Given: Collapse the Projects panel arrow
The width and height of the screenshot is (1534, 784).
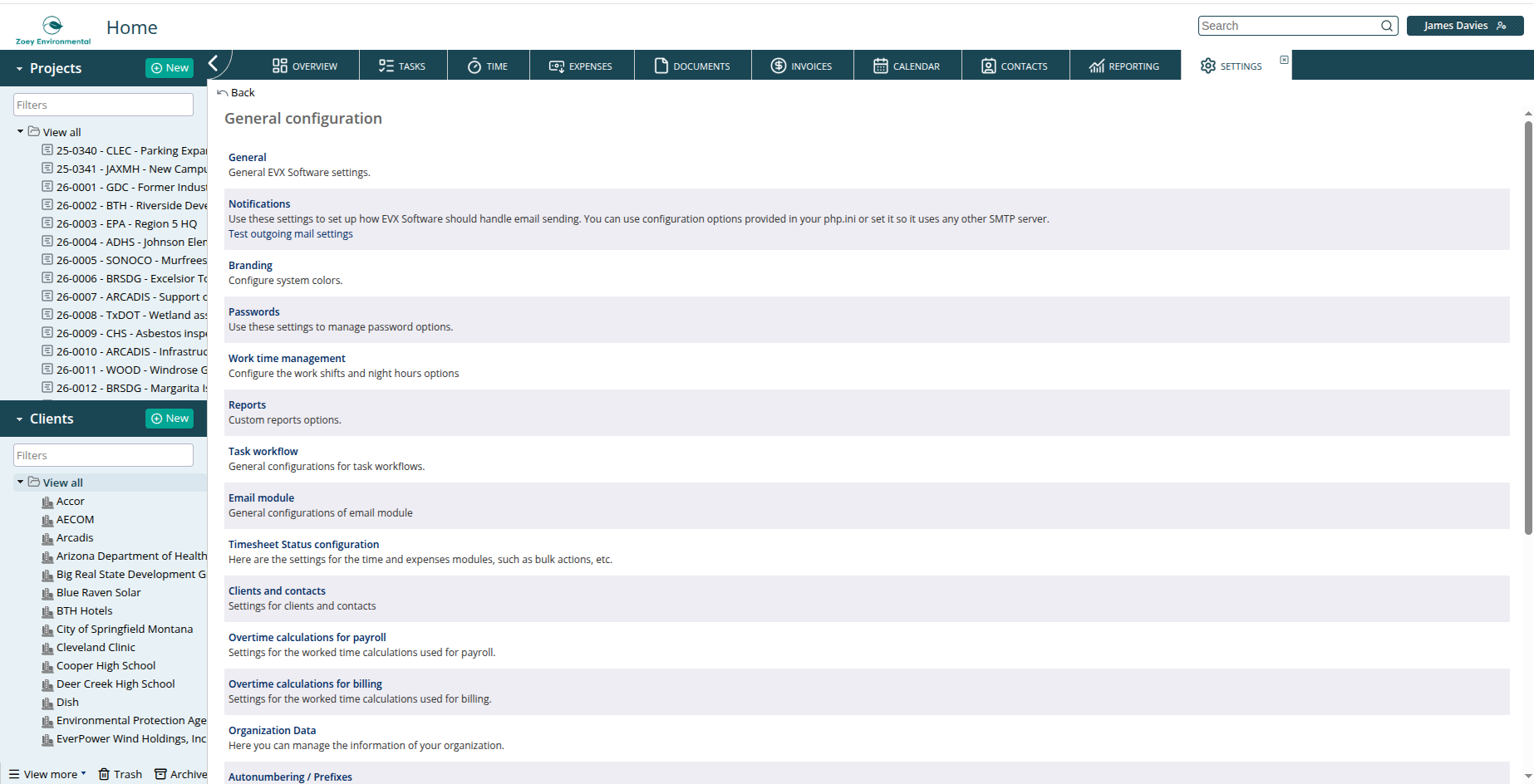Looking at the screenshot, I should [x=19, y=69].
